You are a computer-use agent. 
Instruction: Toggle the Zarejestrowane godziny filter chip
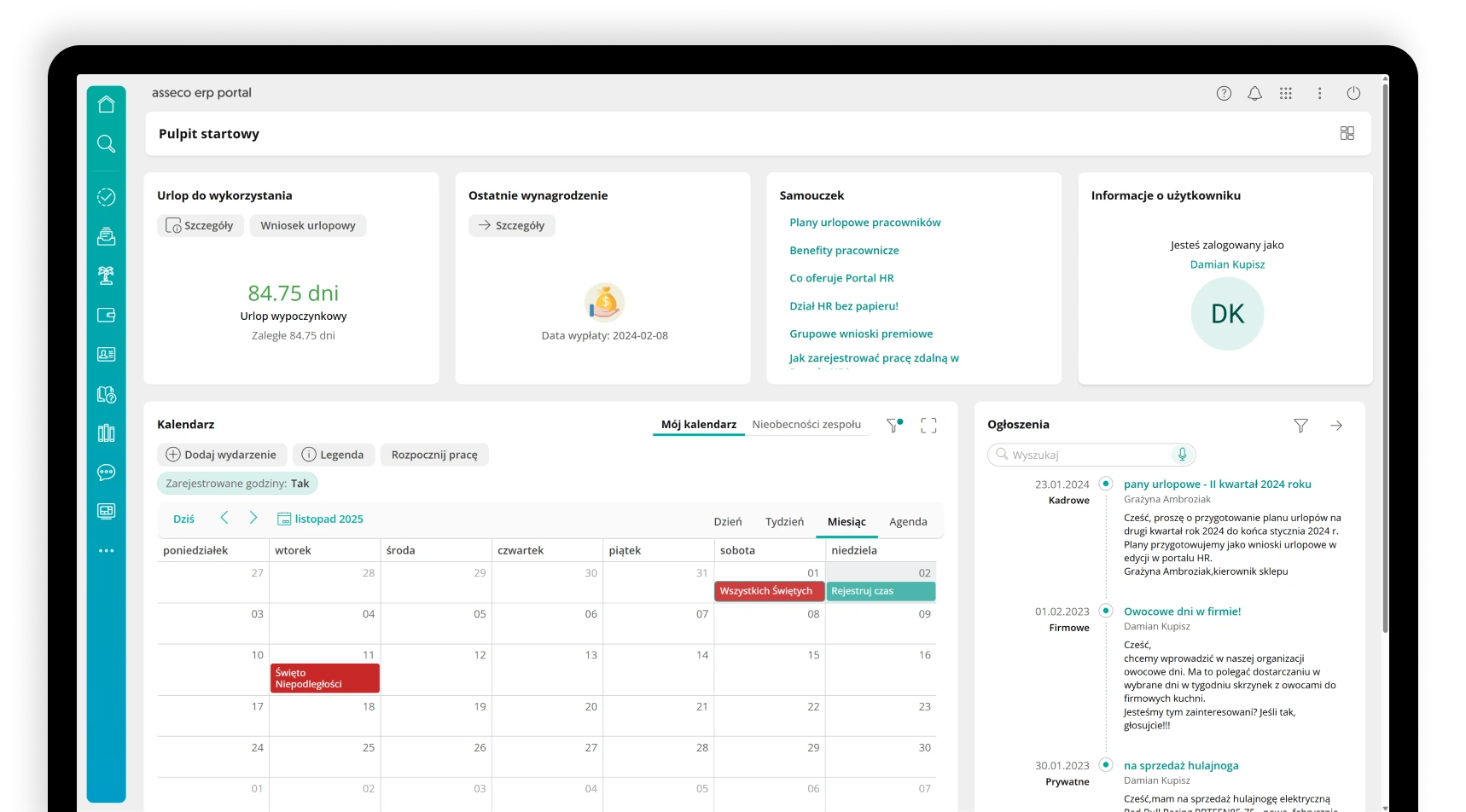[x=237, y=484]
